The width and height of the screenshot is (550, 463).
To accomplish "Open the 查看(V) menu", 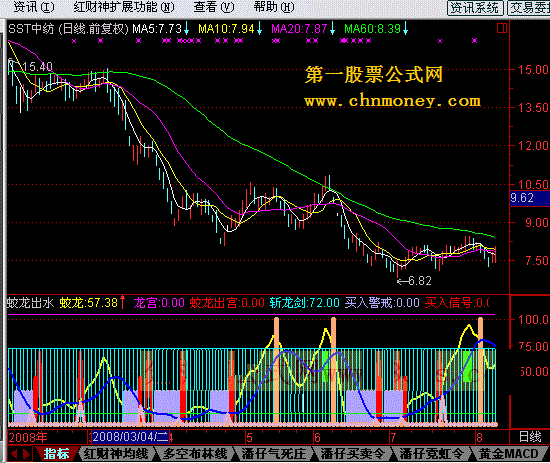I will 214,7.
